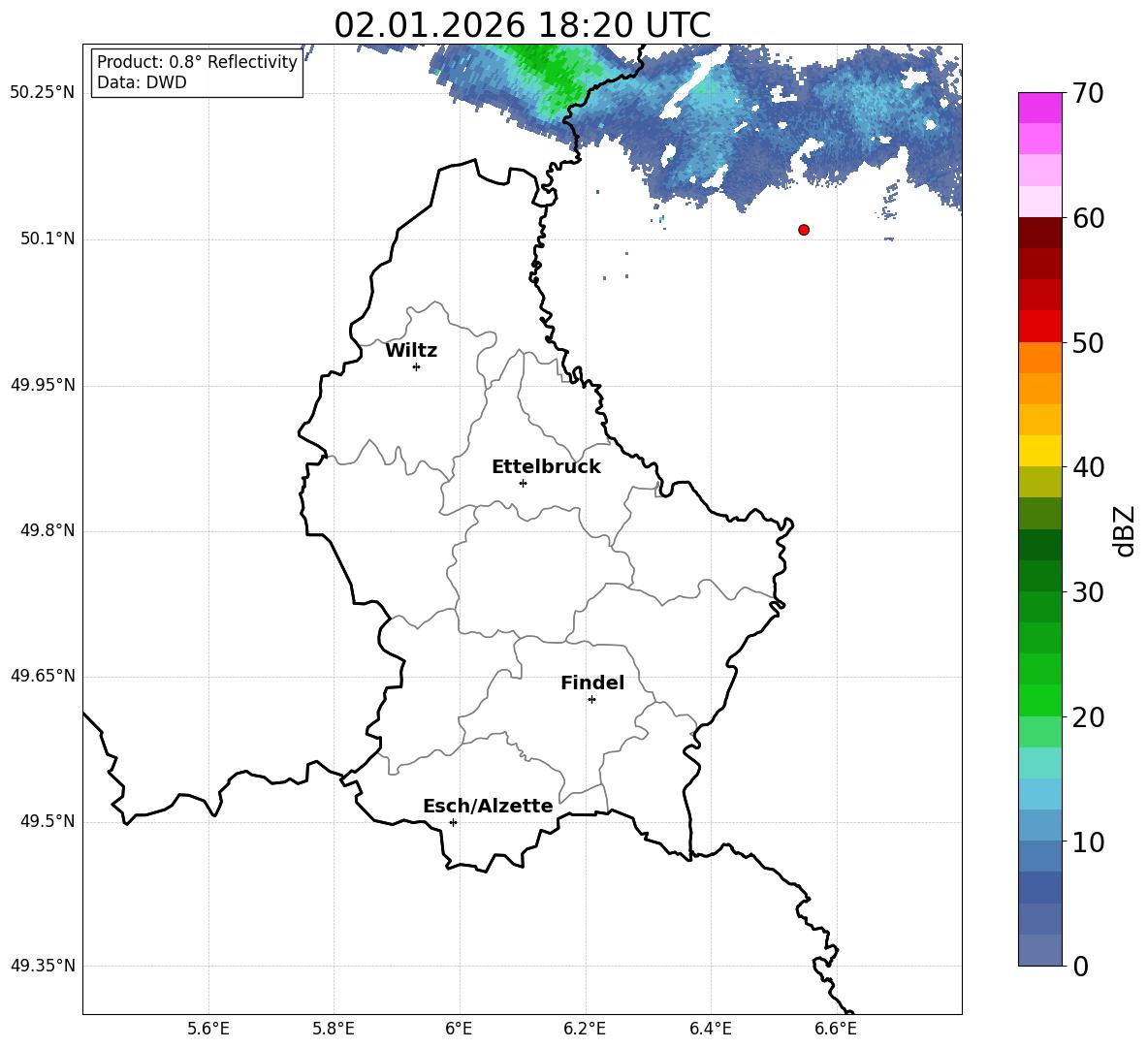Click the "Data: DWD" text
Viewport: 1148px width, 1048px height.
[x=142, y=82]
